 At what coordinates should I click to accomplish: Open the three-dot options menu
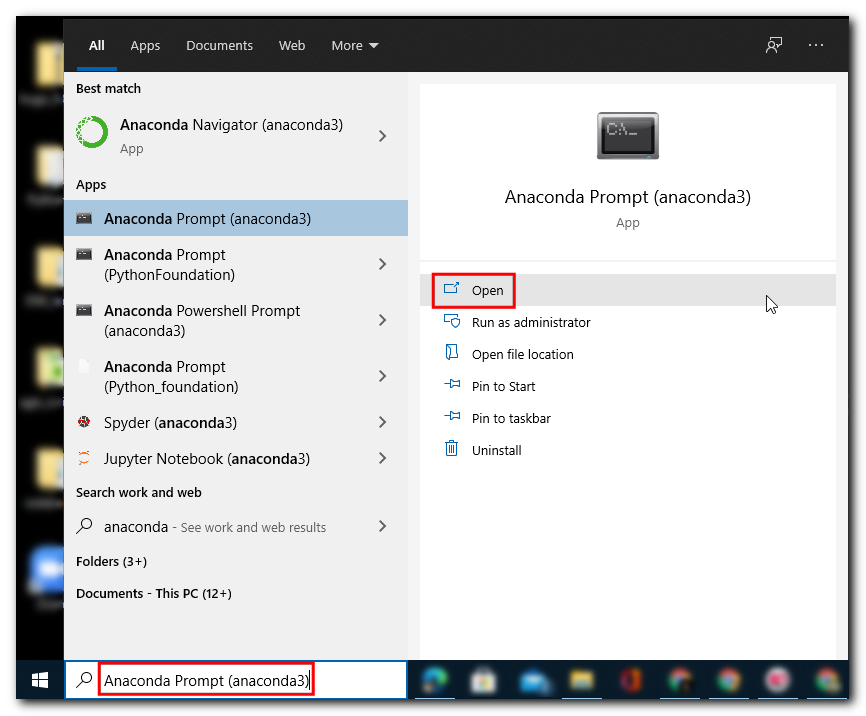(816, 45)
